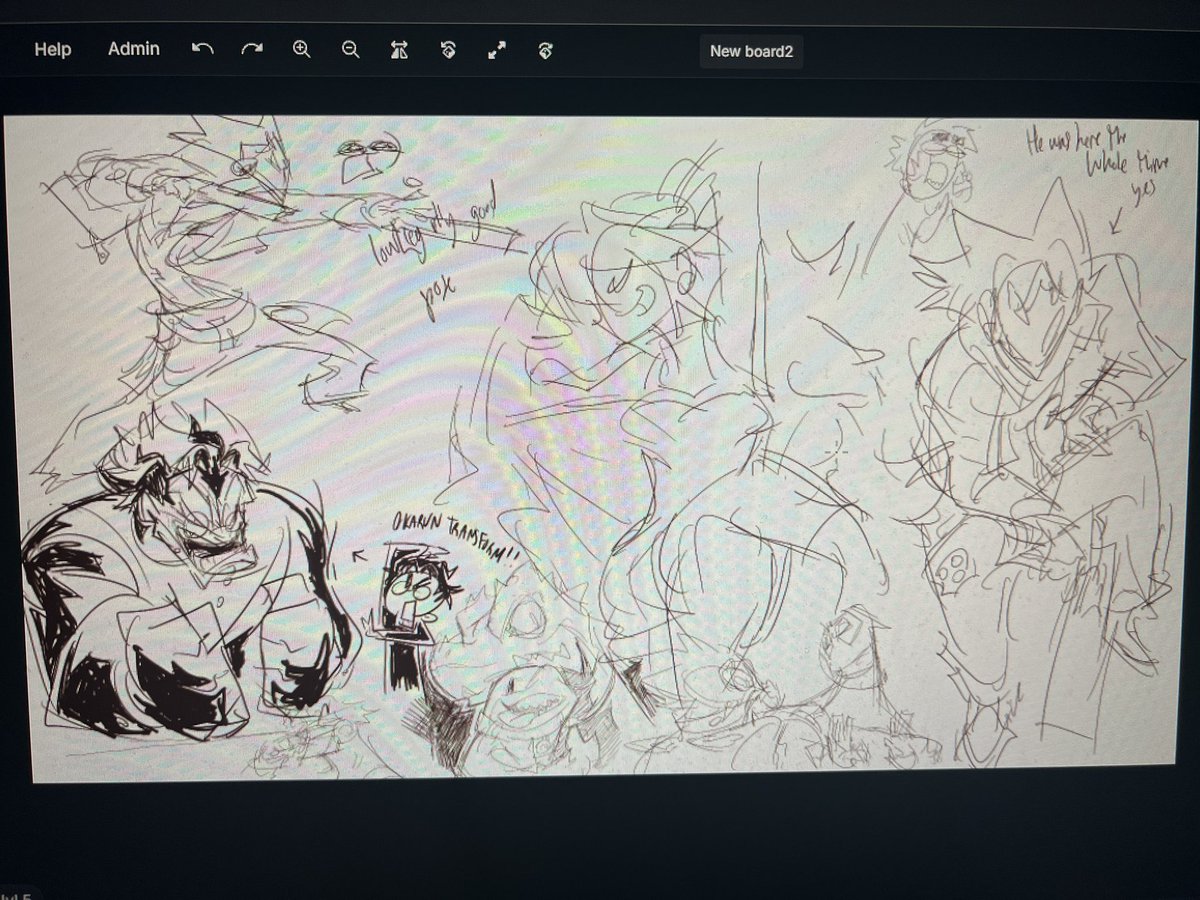Open the Help menu
Viewport: 1200px width, 900px height.
click(53, 49)
